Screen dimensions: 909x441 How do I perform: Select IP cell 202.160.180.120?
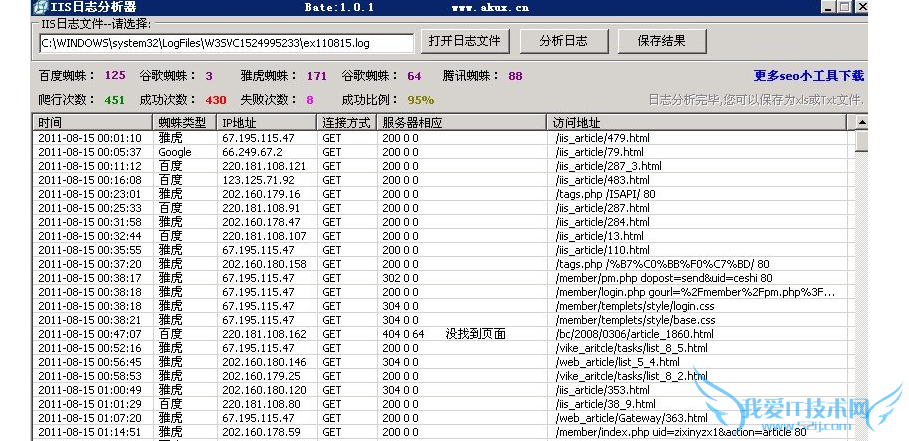tap(264, 390)
